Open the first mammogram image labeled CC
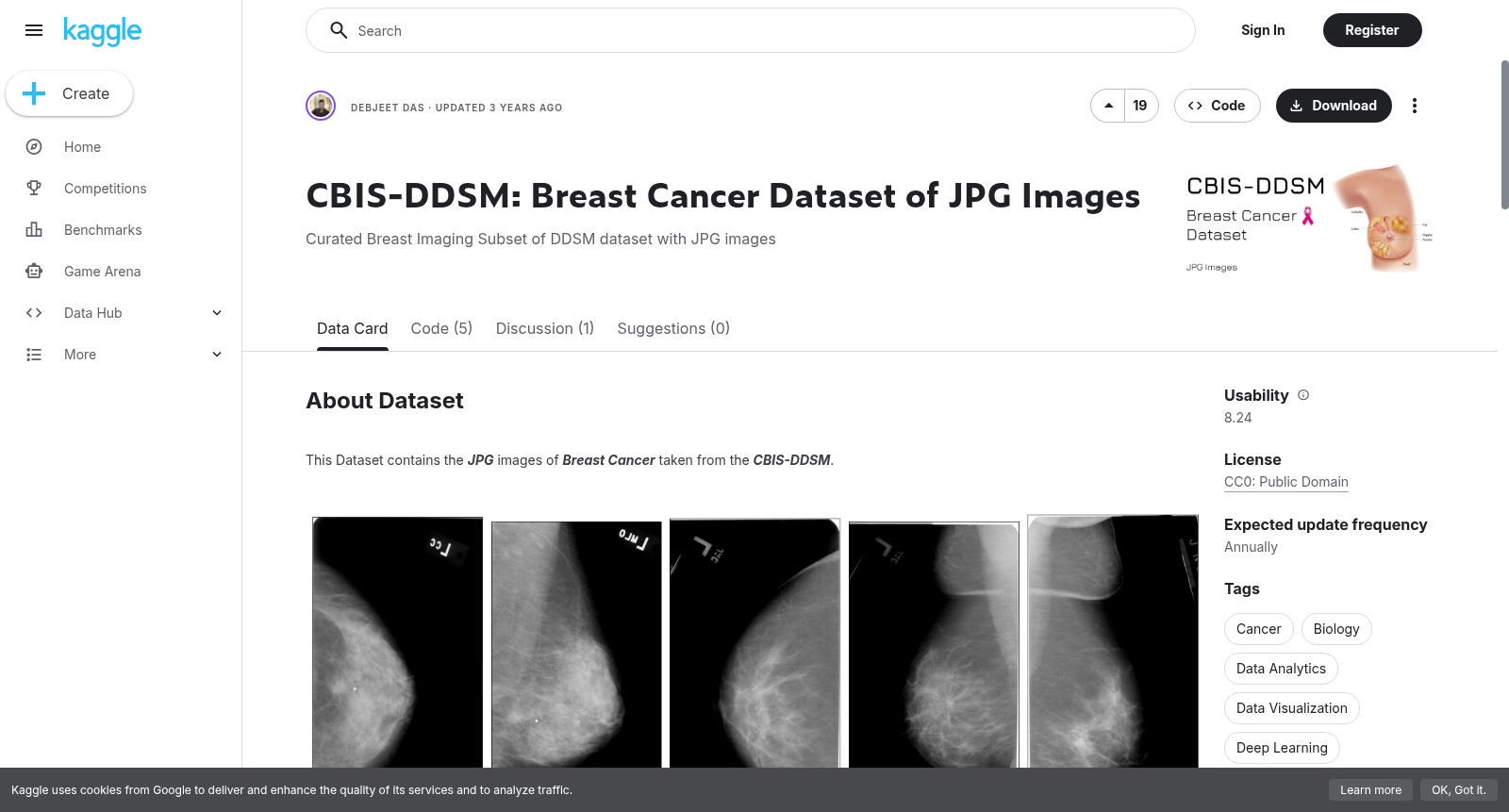This screenshot has height=812, width=1509. (397, 642)
